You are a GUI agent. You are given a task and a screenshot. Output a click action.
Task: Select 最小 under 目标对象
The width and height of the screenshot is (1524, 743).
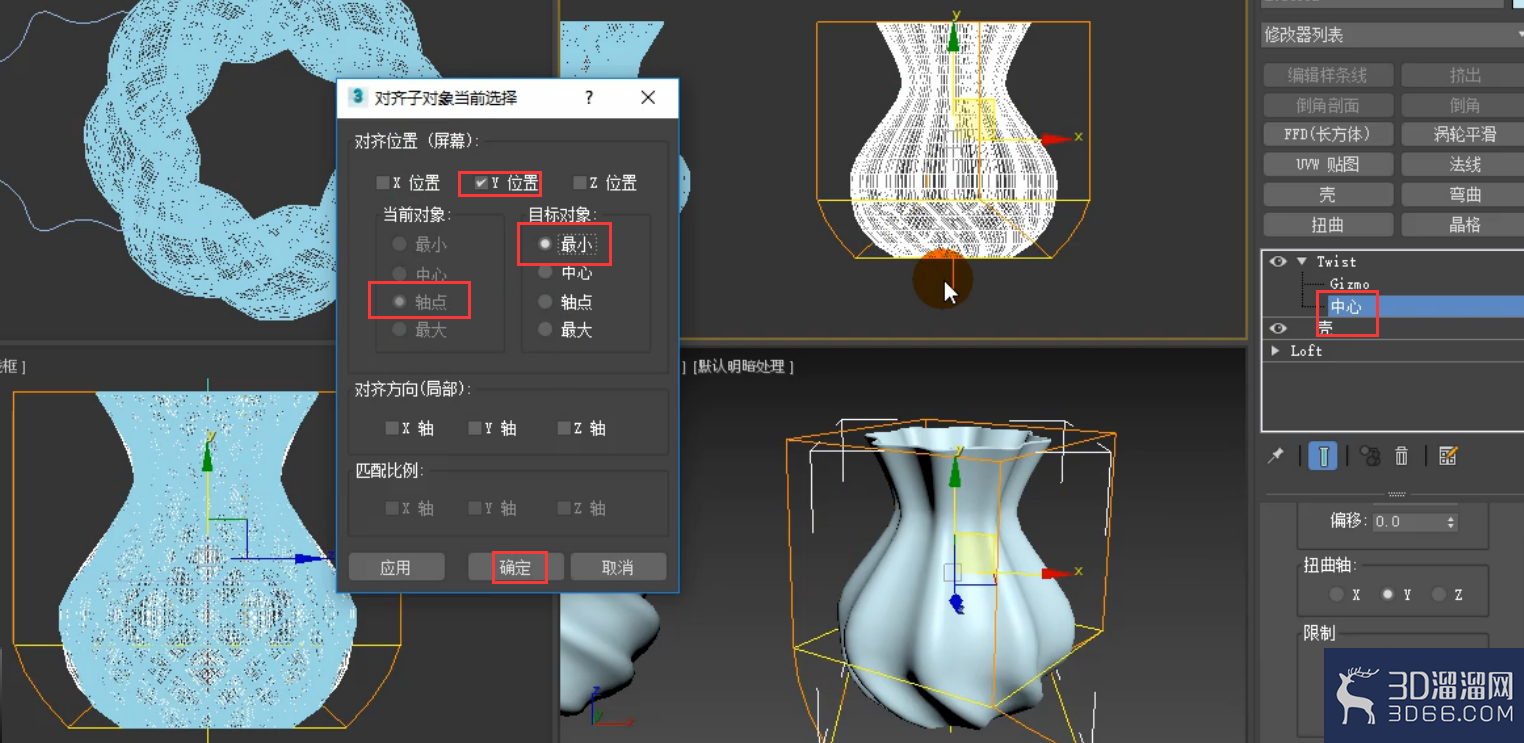click(x=545, y=244)
